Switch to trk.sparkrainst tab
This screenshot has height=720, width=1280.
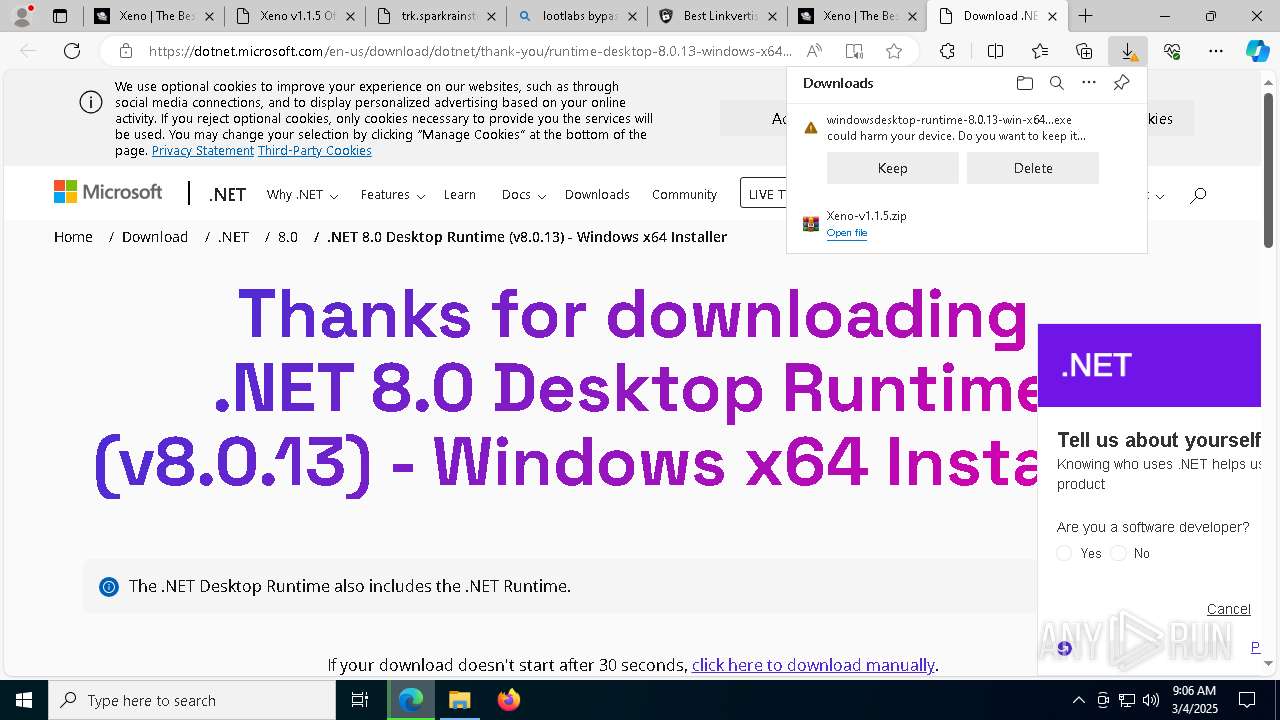[x=434, y=16]
